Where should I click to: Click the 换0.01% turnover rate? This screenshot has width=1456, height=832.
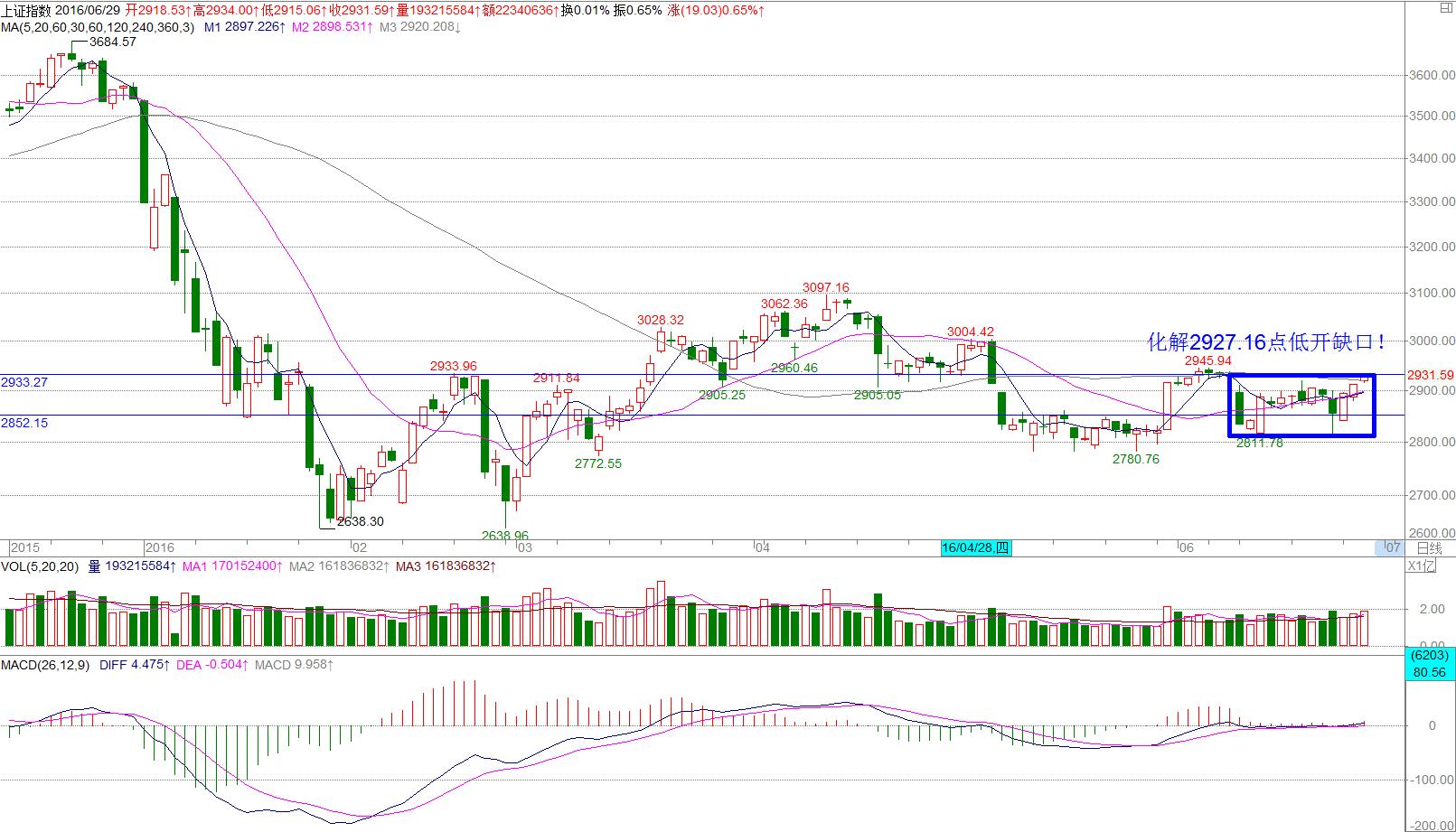(586, 11)
